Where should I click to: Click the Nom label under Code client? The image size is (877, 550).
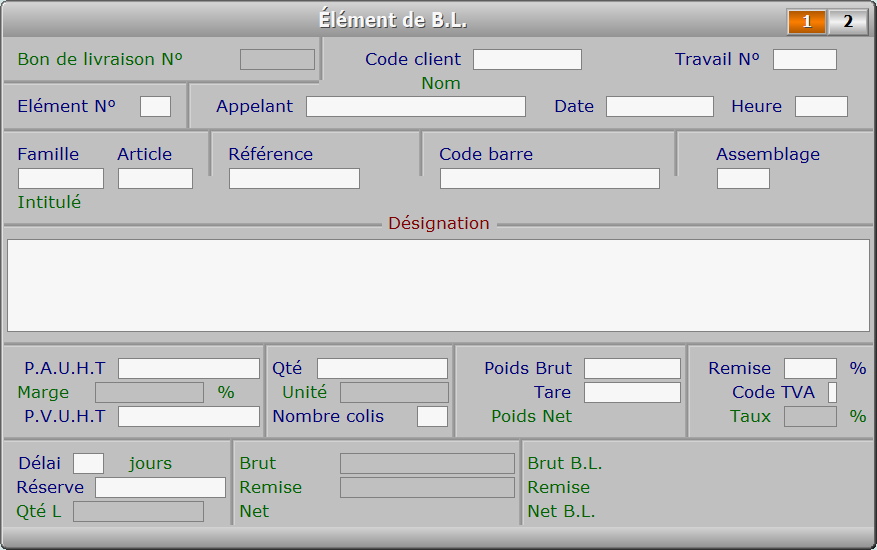[x=441, y=83]
